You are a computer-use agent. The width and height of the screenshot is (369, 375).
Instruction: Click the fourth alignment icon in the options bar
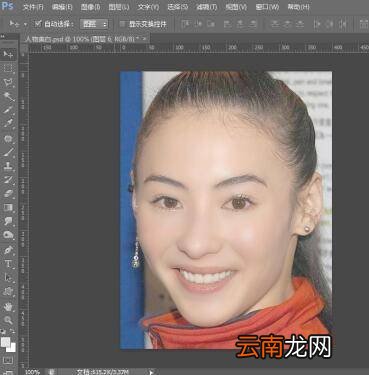click(228, 24)
